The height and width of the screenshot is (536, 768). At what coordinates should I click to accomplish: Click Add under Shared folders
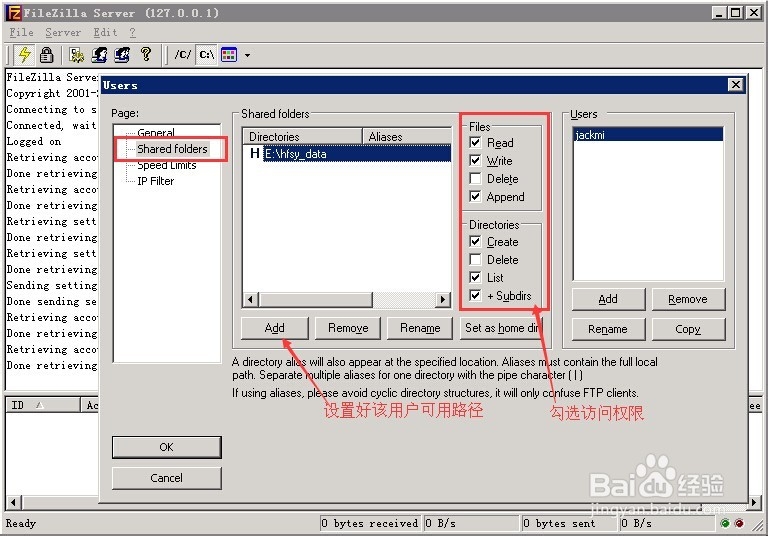coord(274,328)
